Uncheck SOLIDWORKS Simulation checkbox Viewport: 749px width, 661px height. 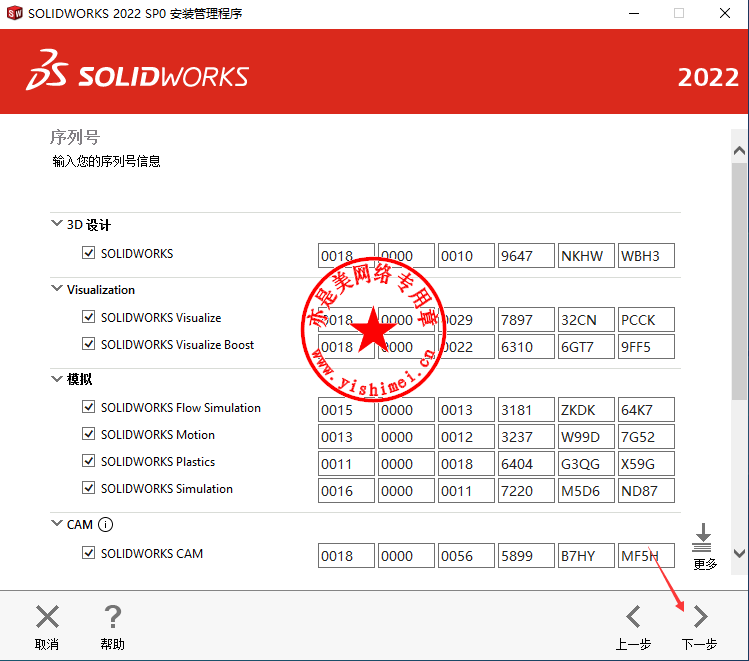pyautogui.click(x=88, y=488)
